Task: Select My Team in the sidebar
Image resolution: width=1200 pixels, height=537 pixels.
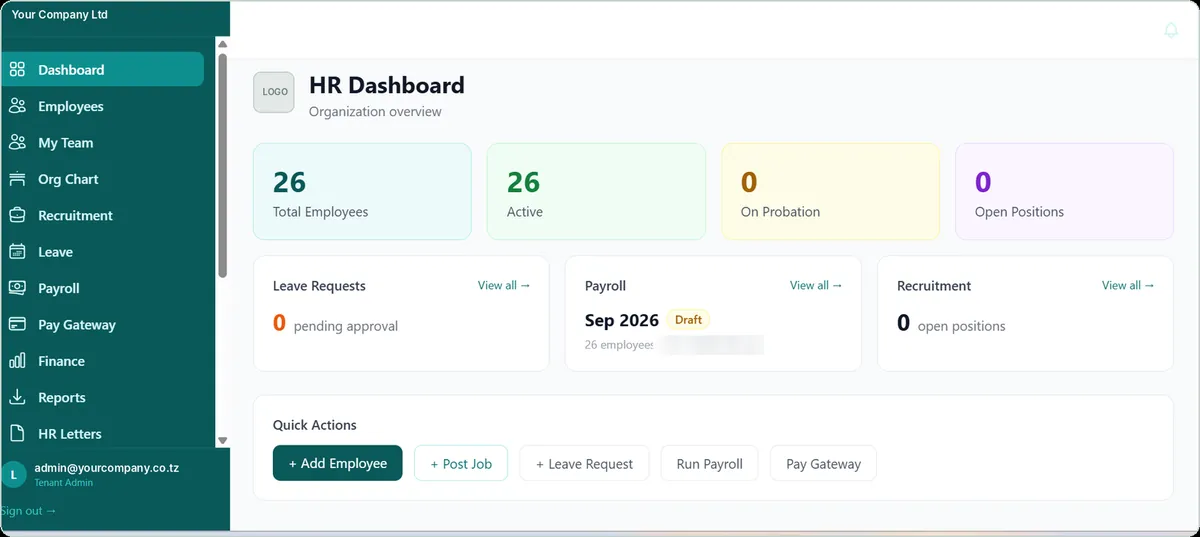Action: click(x=103, y=143)
